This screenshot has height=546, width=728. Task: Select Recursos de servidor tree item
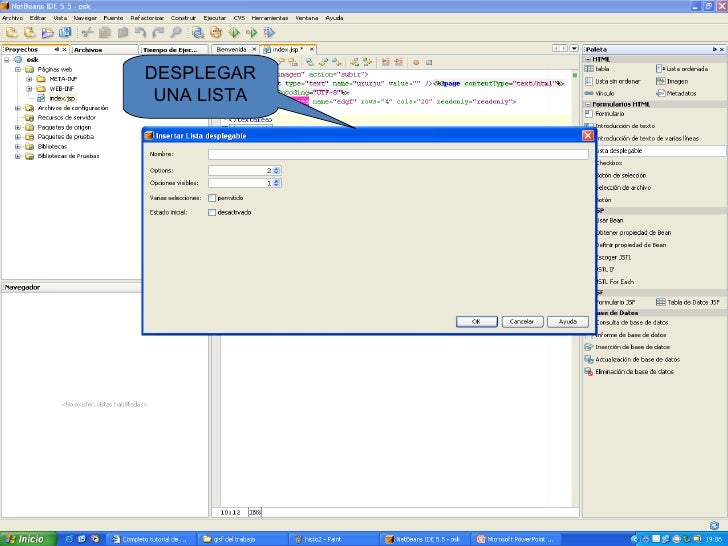point(66,118)
